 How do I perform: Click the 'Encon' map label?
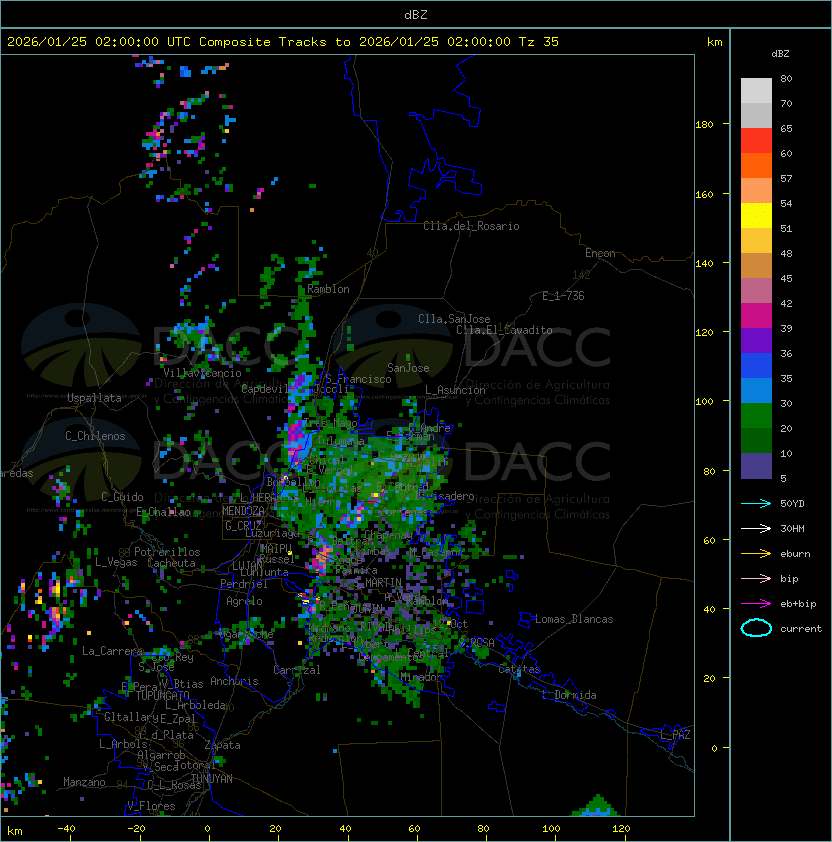(x=600, y=253)
